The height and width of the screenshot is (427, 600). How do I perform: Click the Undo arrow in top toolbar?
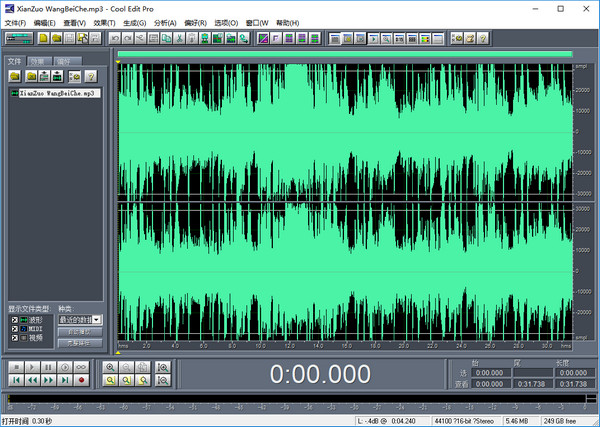click(115, 38)
